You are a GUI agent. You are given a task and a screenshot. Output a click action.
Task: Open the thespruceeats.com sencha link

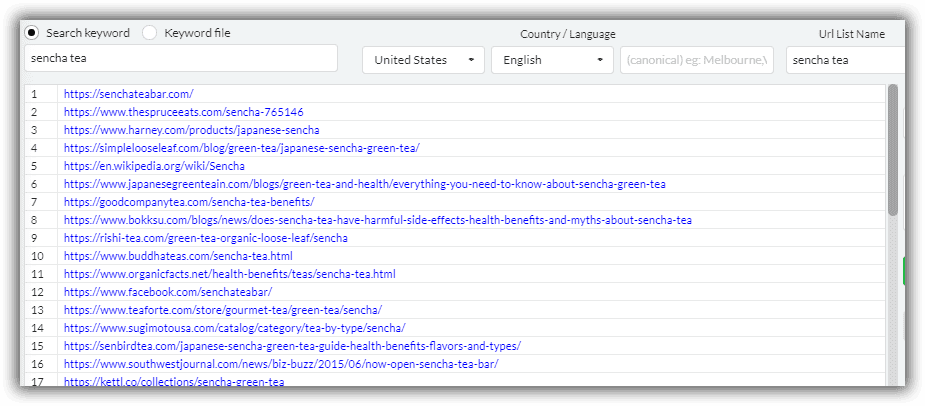[x=183, y=112]
